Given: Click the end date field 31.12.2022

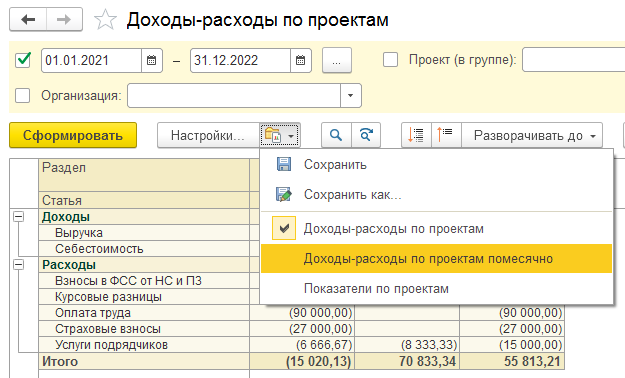Looking at the screenshot, I should point(240,60).
